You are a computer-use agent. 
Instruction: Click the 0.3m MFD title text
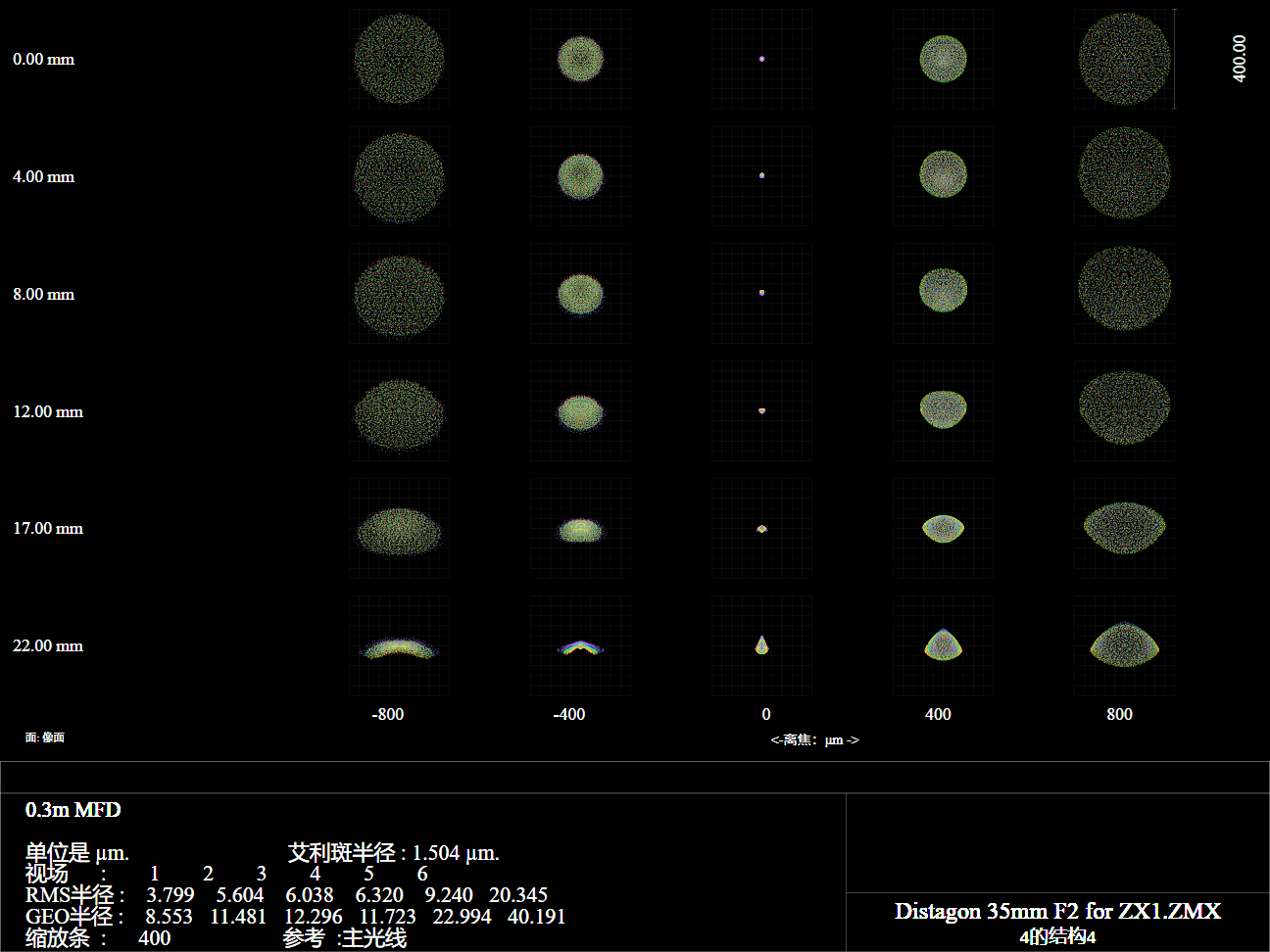[73, 810]
